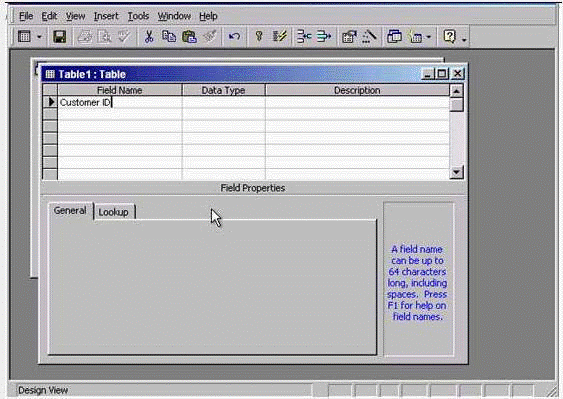
Task: Switch to the General tab
Action: tap(70, 211)
